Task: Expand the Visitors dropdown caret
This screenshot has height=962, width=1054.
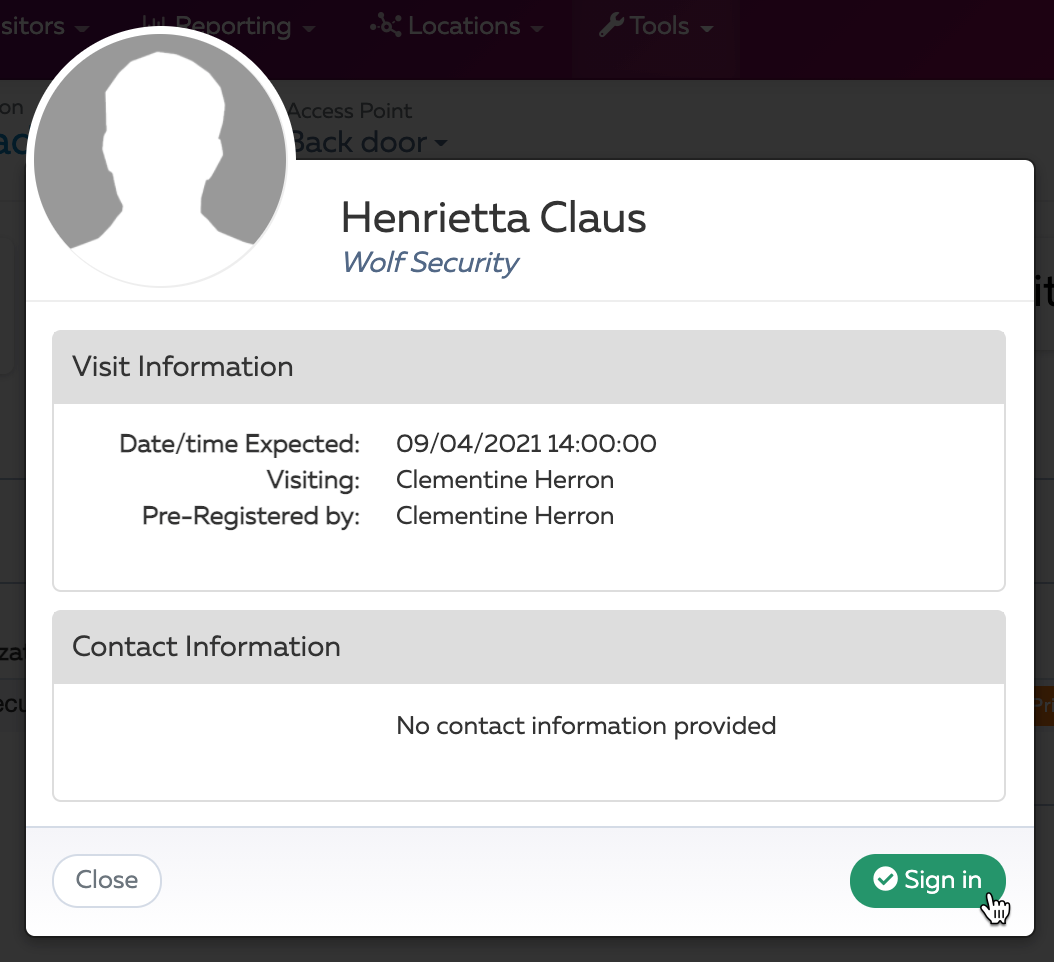Action: [82, 29]
